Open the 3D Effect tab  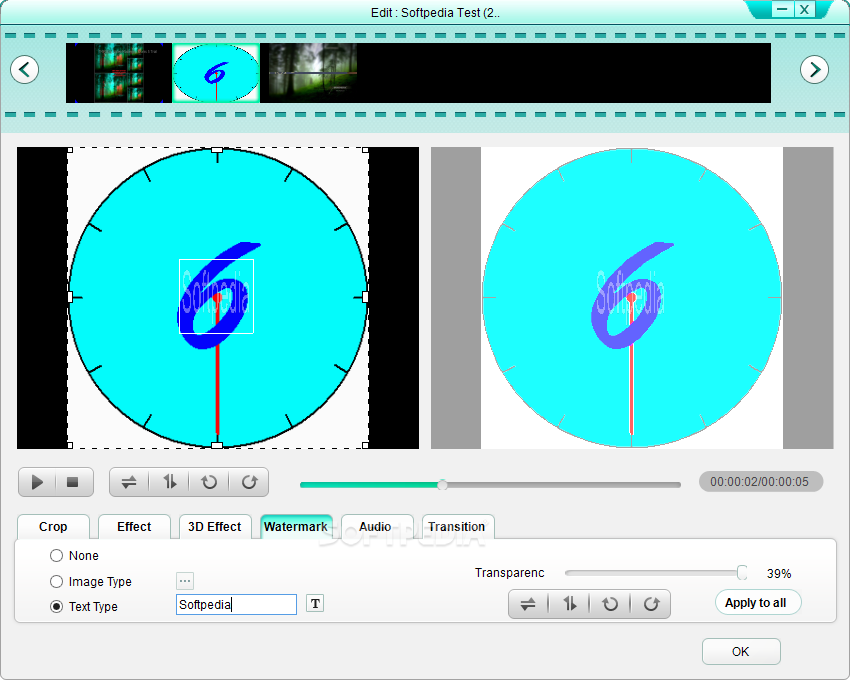point(215,527)
